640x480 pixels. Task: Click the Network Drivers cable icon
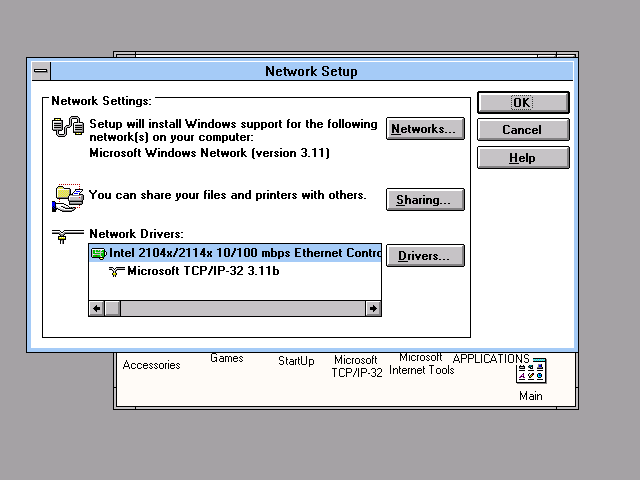[x=67, y=236]
